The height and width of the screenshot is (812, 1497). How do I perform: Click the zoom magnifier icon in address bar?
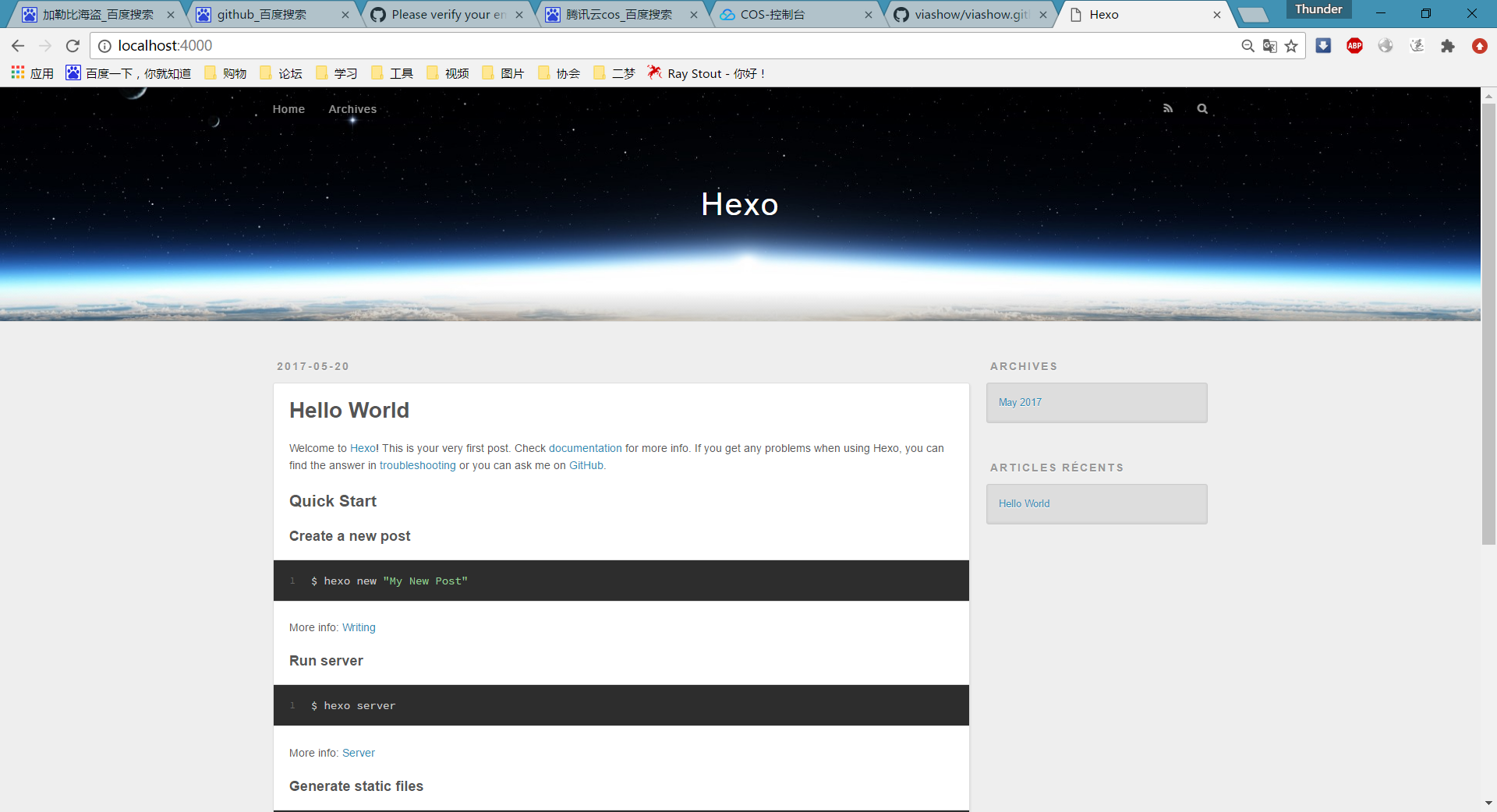(x=1247, y=46)
